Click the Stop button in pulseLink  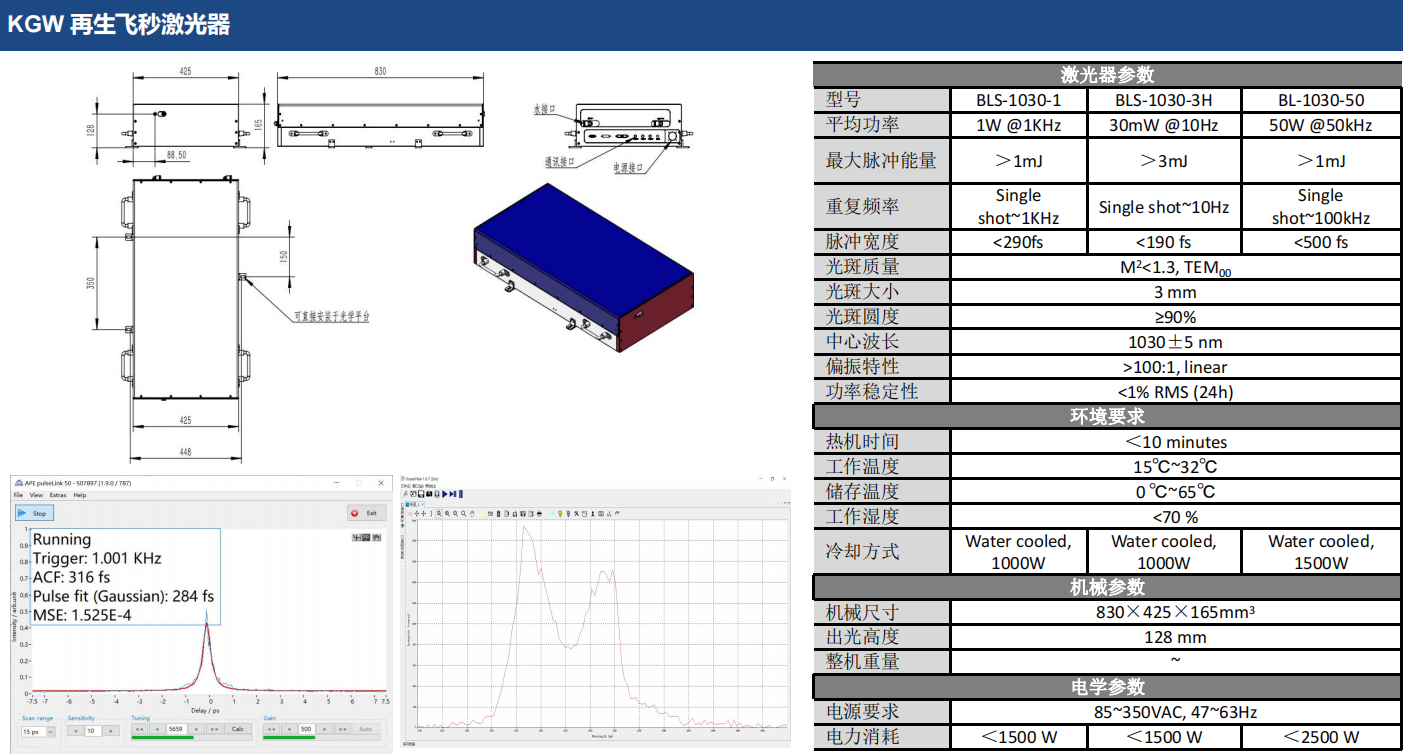pyautogui.click(x=34, y=513)
